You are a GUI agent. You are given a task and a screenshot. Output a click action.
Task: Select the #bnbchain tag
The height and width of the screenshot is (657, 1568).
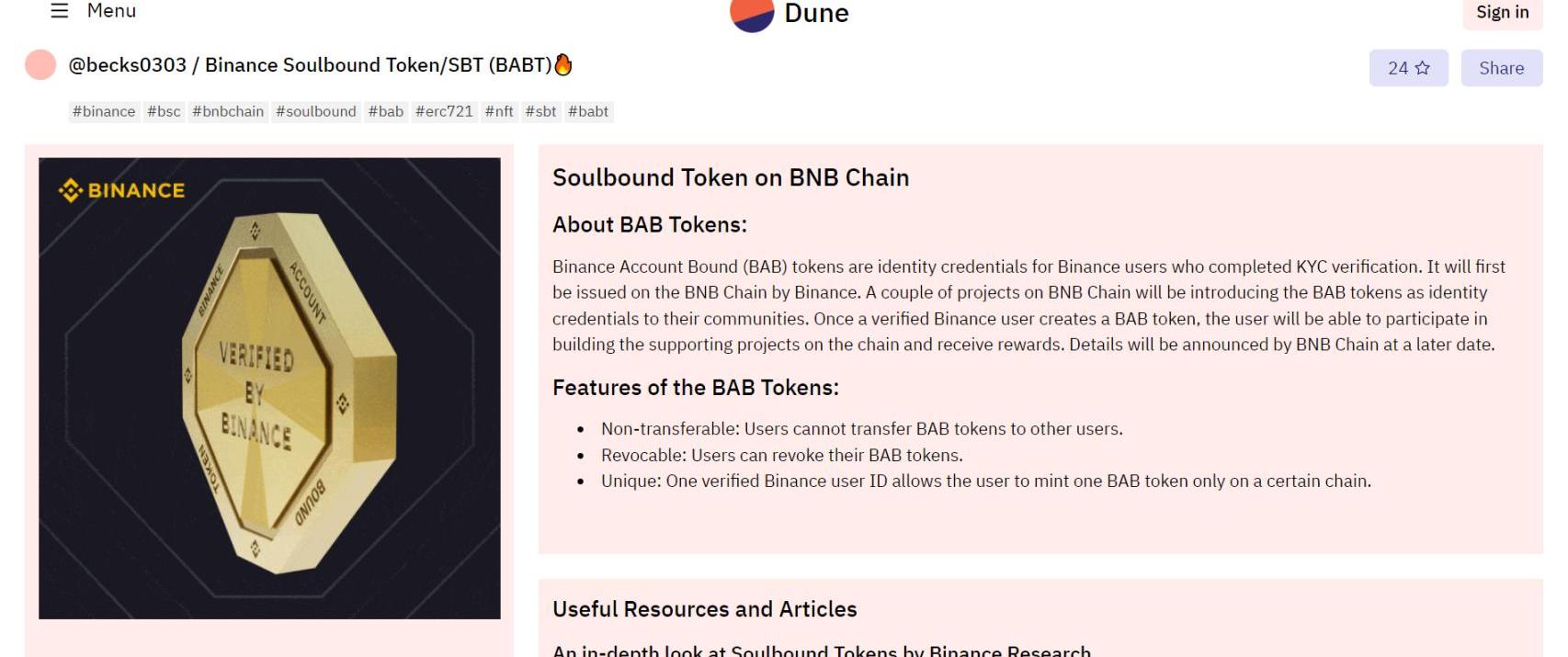[x=228, y=112]
